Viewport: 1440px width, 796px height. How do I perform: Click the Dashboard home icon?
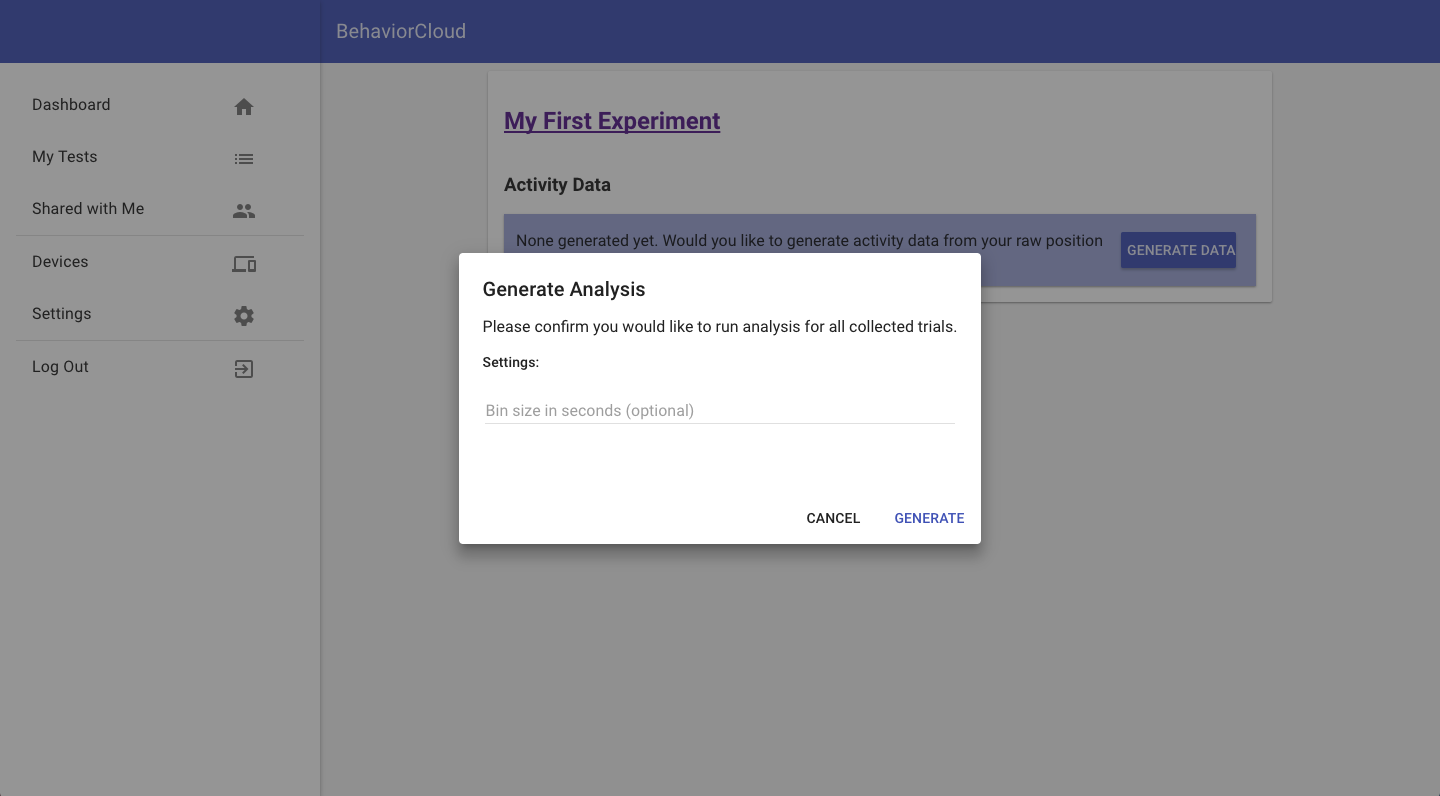click(x=244, y=104)
